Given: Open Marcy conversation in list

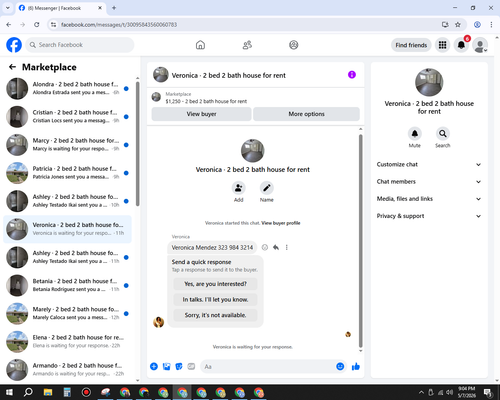Looking at the screenshot, I should click(67, 145).
